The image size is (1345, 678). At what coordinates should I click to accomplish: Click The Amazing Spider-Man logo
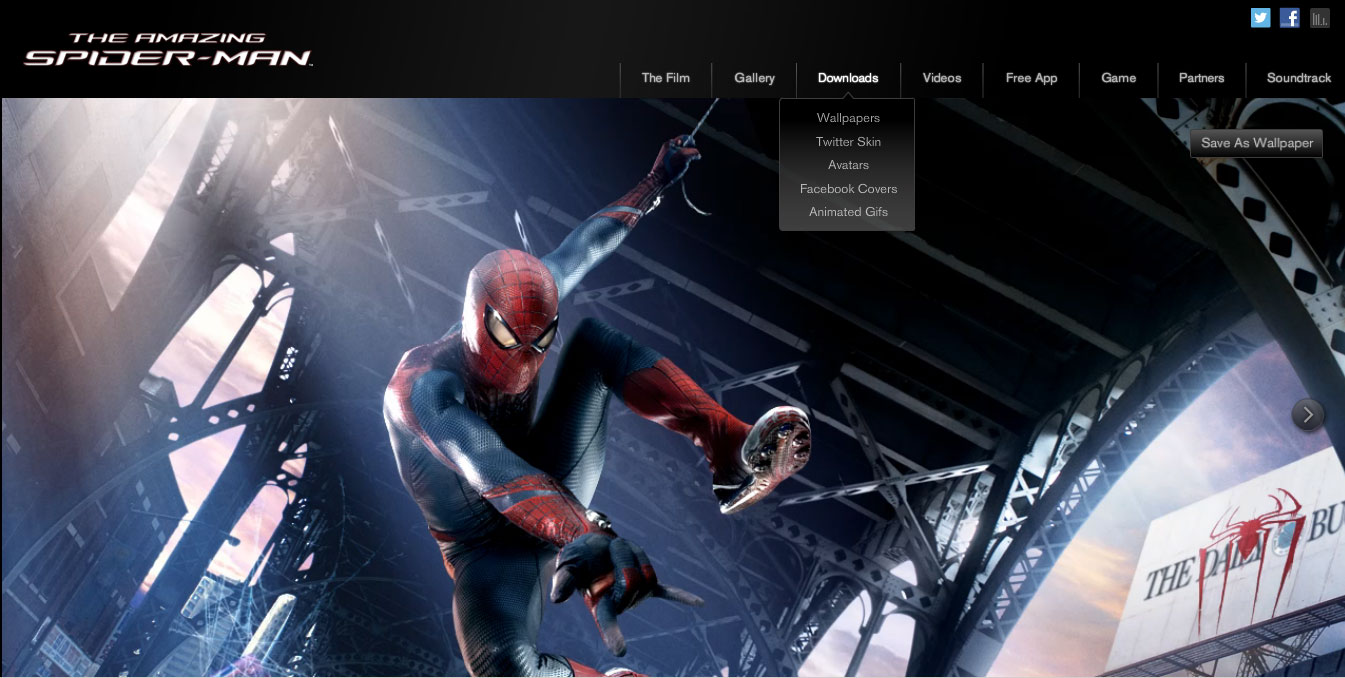[168, 50]
